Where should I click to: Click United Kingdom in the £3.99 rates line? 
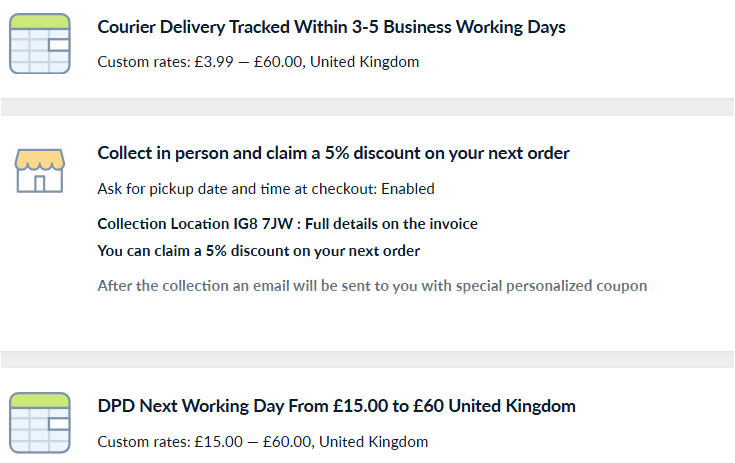364,62
